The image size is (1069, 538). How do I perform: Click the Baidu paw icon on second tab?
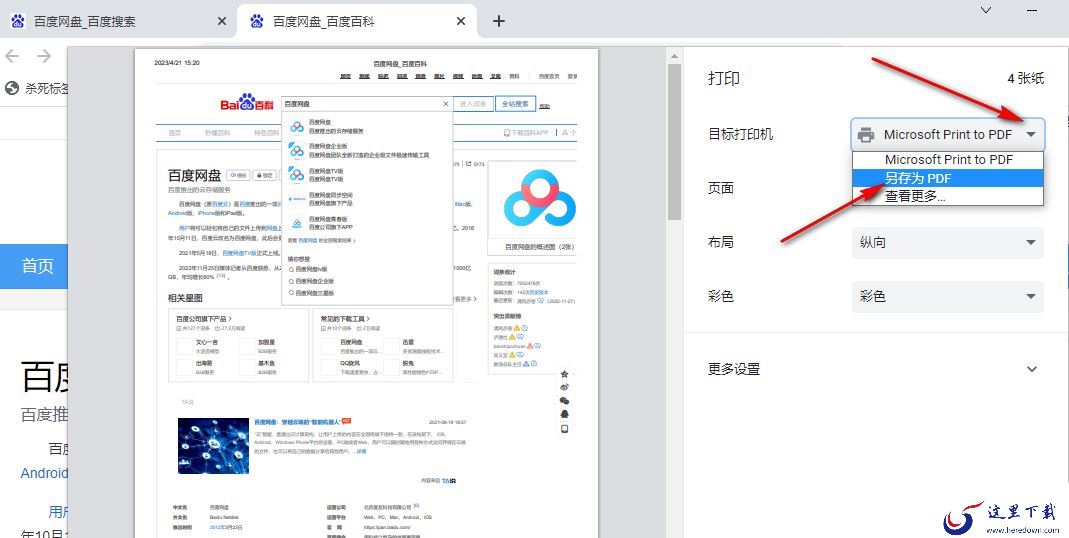click(x=257, y=21)
